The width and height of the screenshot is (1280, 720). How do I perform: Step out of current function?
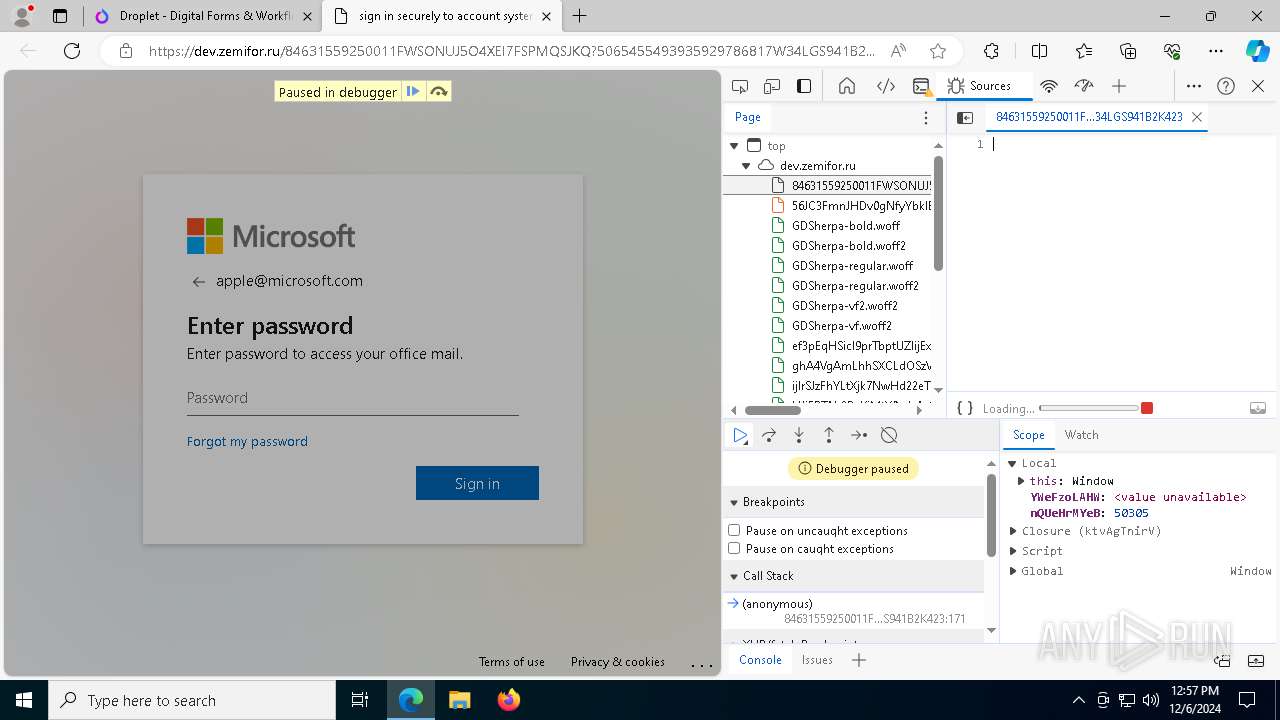pyautogui.click(x=829, y=435)
